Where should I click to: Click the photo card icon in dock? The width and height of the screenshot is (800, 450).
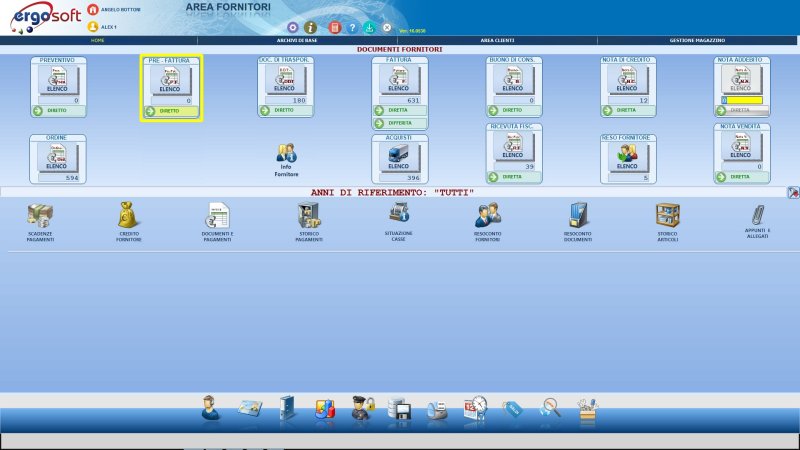[x=249, y=408]
